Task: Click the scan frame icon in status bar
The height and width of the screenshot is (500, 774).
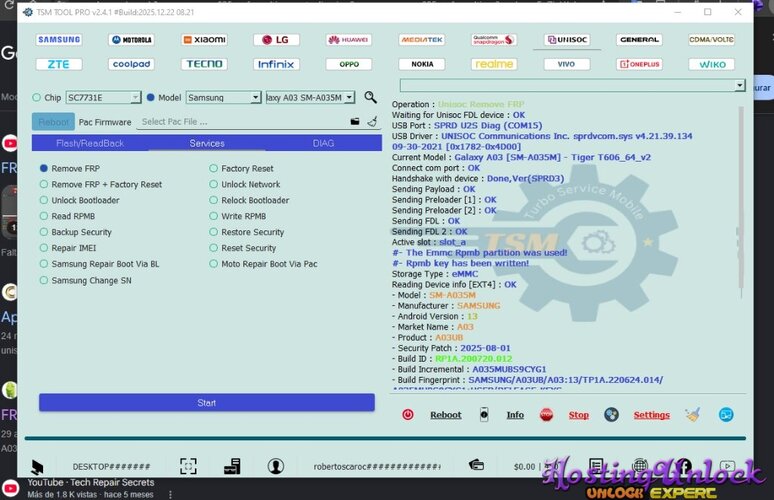Action: click(x=188, y=466)
